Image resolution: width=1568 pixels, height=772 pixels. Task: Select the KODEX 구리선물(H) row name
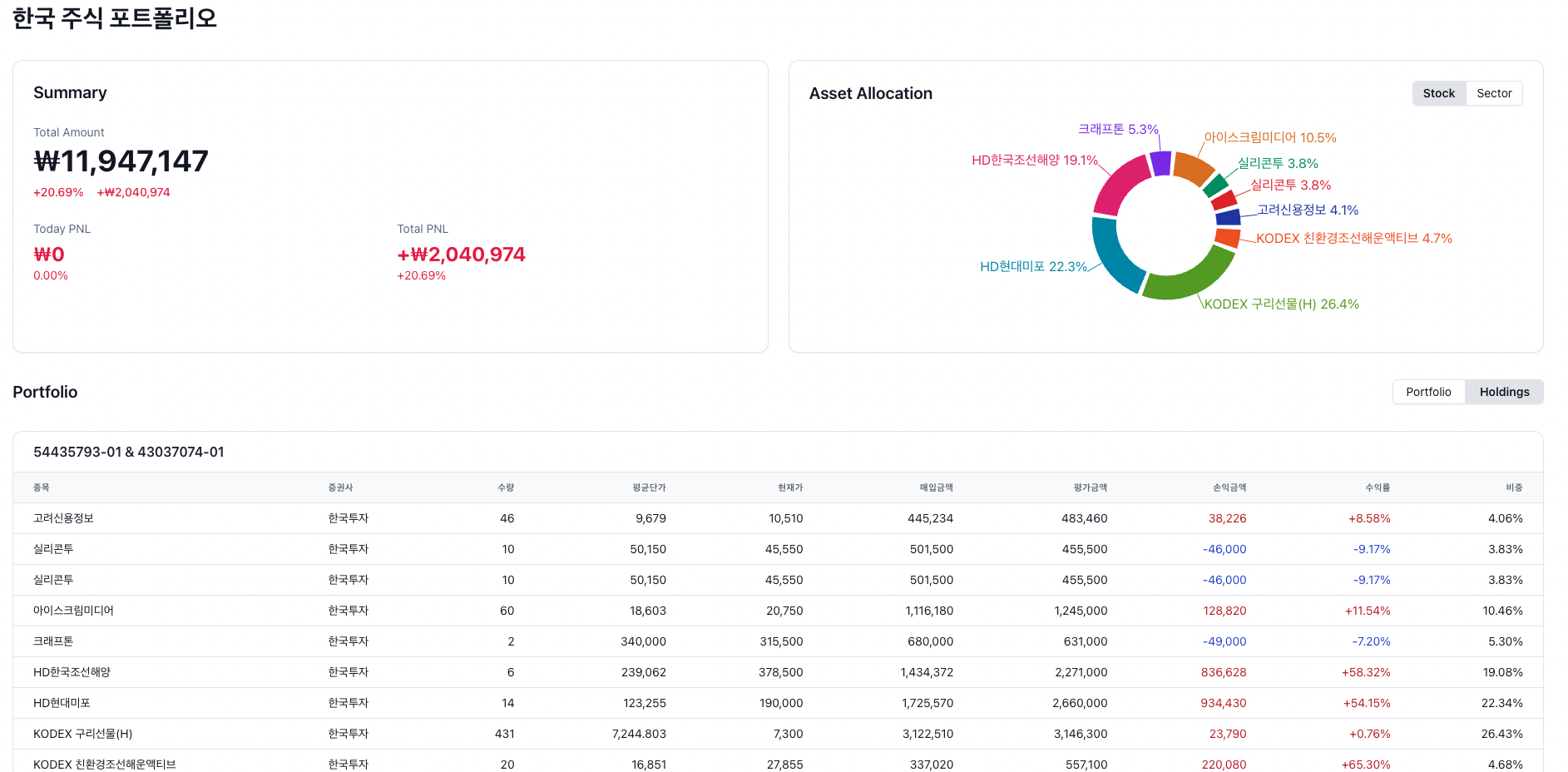(83, 734)
